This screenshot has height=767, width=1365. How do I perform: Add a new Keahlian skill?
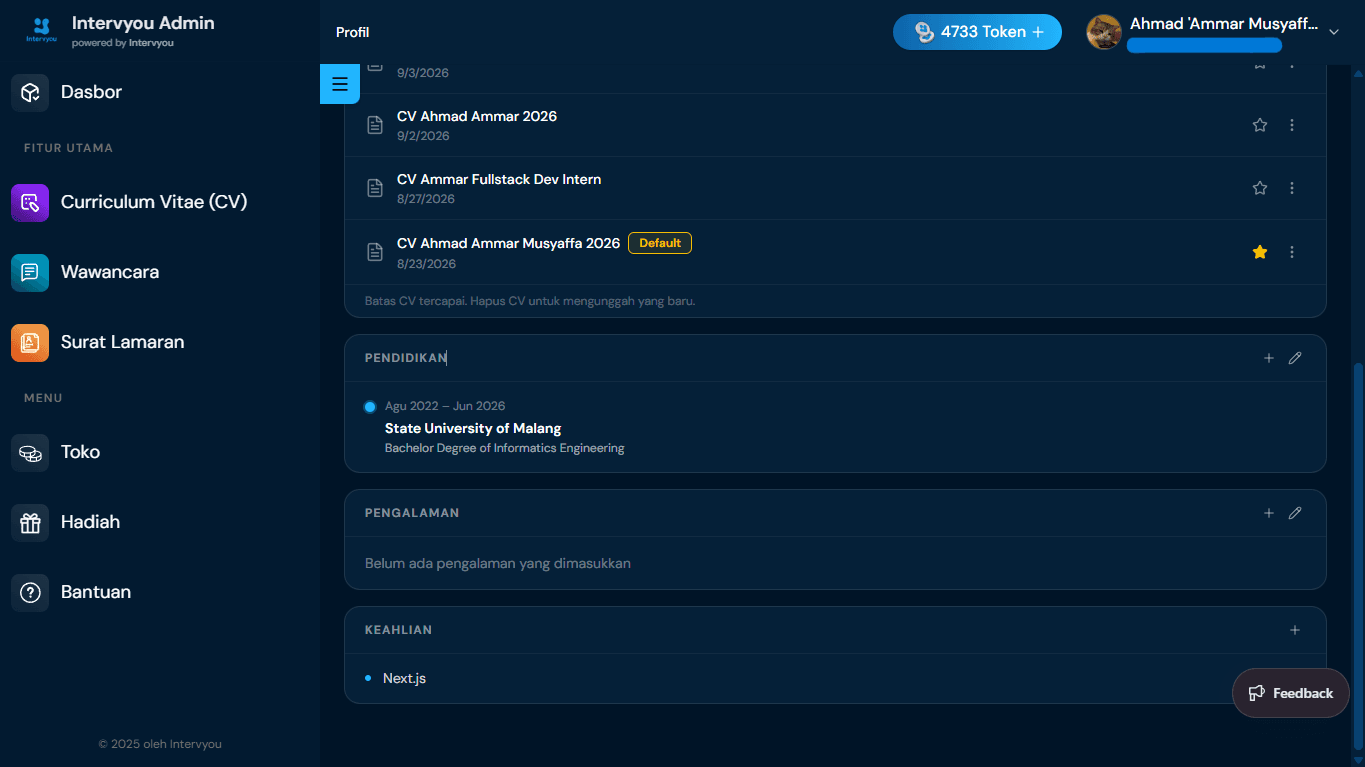click(x=1295, y=630)
